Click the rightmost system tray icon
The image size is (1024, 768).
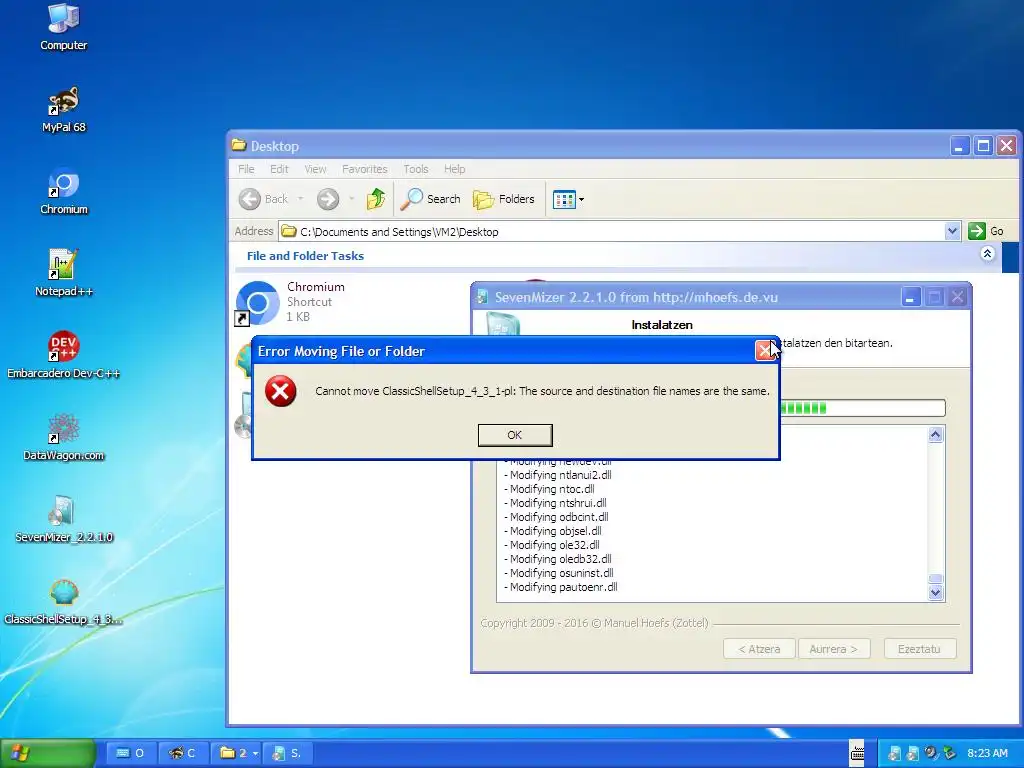click(x=950, y=754)
